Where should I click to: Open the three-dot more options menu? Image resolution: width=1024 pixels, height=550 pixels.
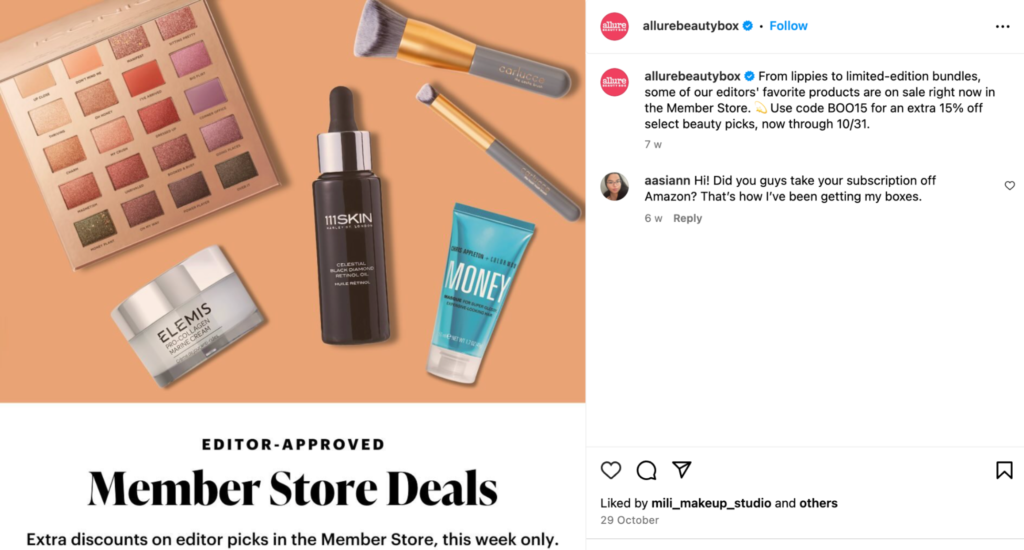(1002, 27)
